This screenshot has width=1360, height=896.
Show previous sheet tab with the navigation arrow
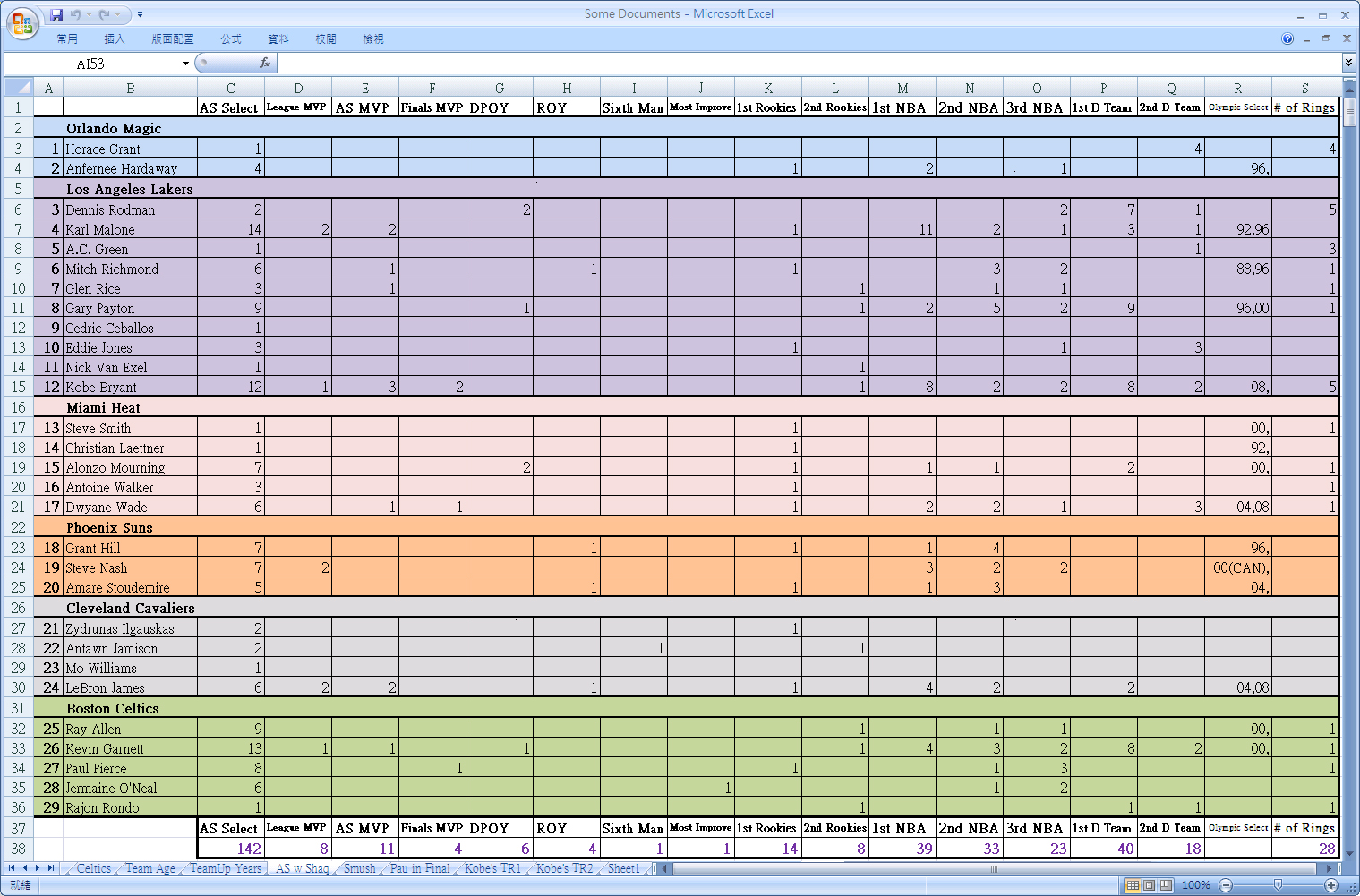tap(25, 868)
